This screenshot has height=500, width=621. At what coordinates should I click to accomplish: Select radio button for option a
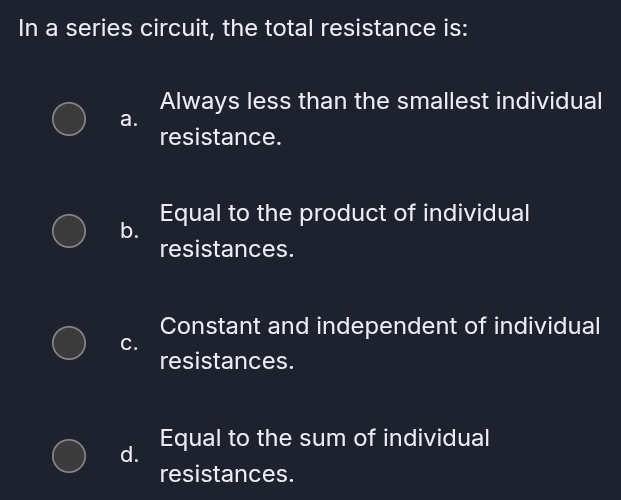coord(69,118)
